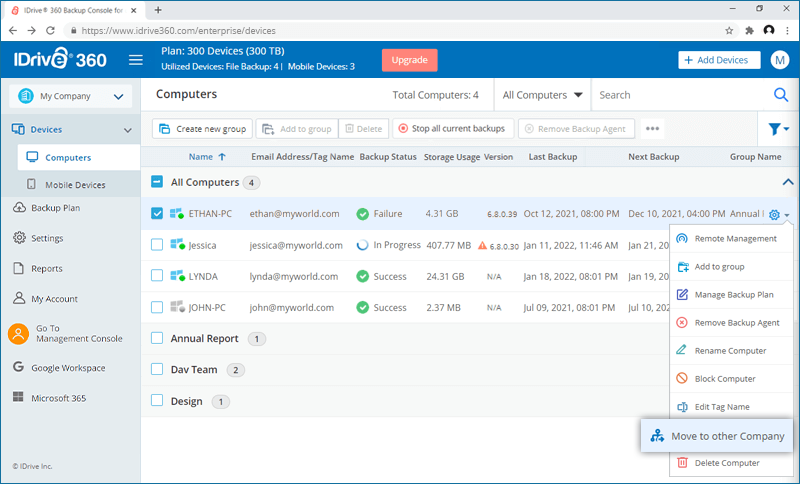This screenshot has width=800, height=484.
Task: Open My Account in the sidebar
Action: 45,298
